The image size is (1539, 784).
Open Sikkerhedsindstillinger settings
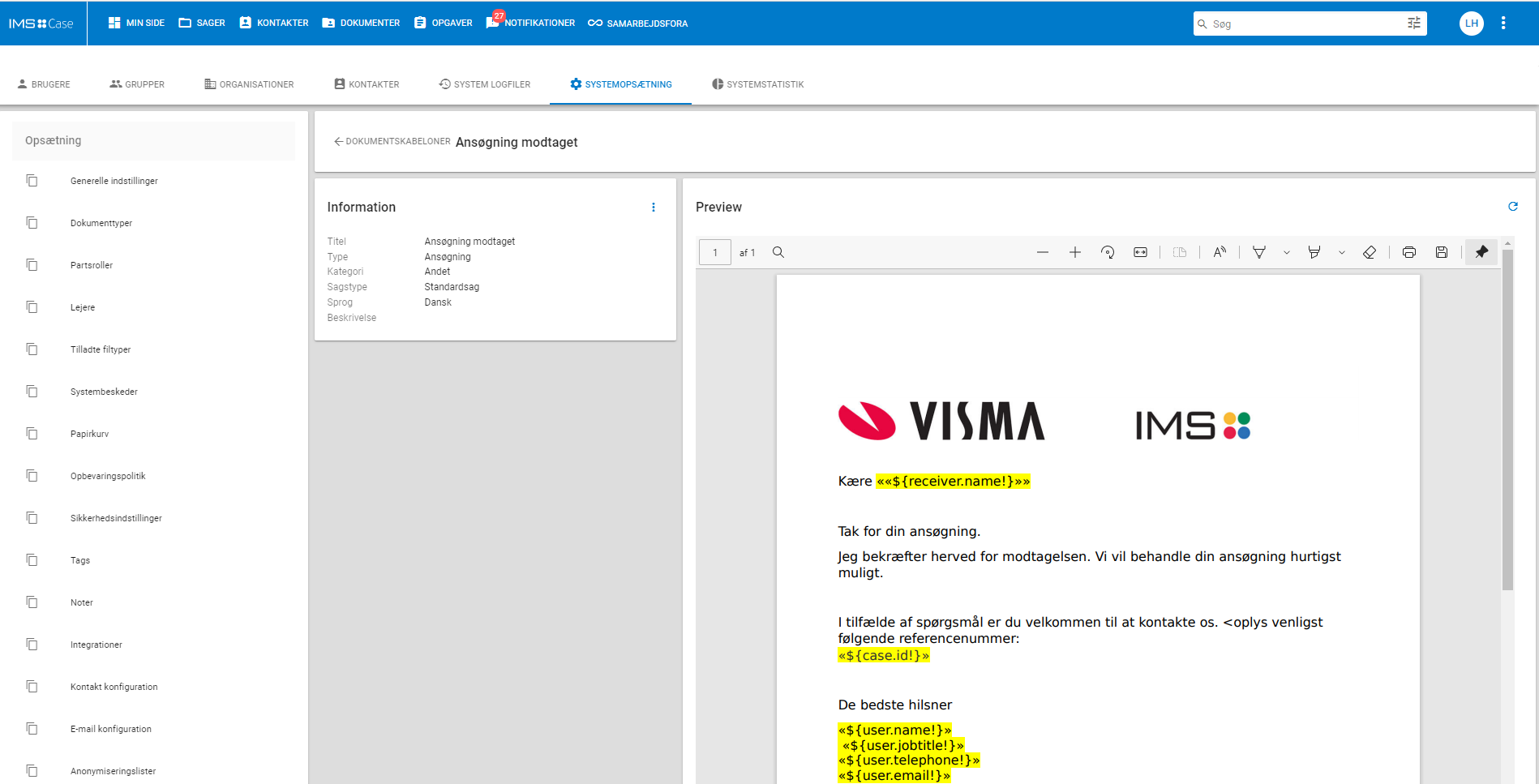116,518
